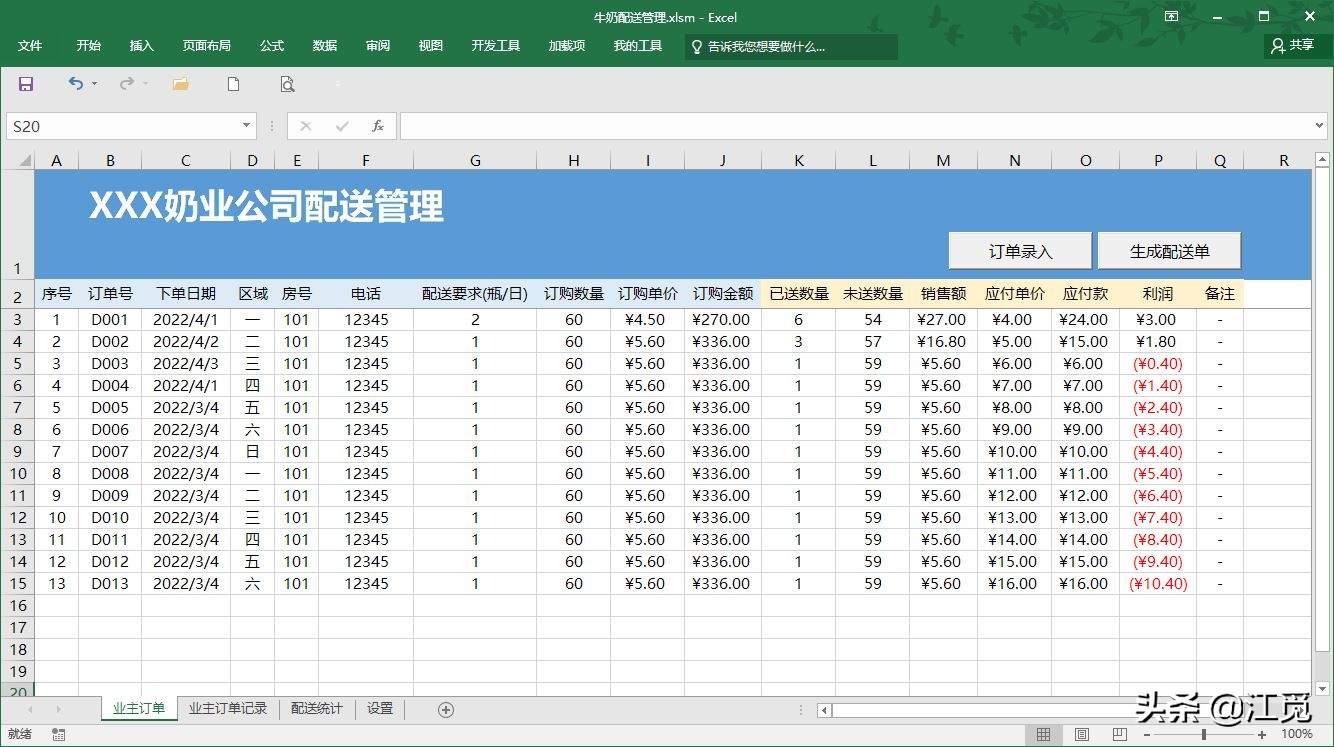Open the 开始 ribbon tab

(x=88, y=46)
